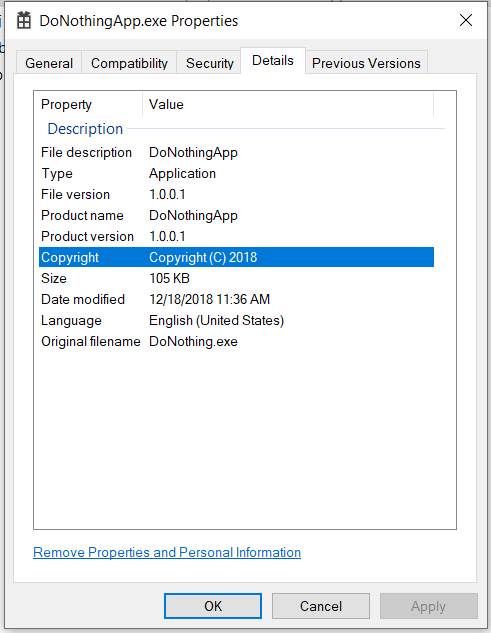Screen dimensions: 491x633
Task: Select the Date modified row
Action: pos(237,300)
